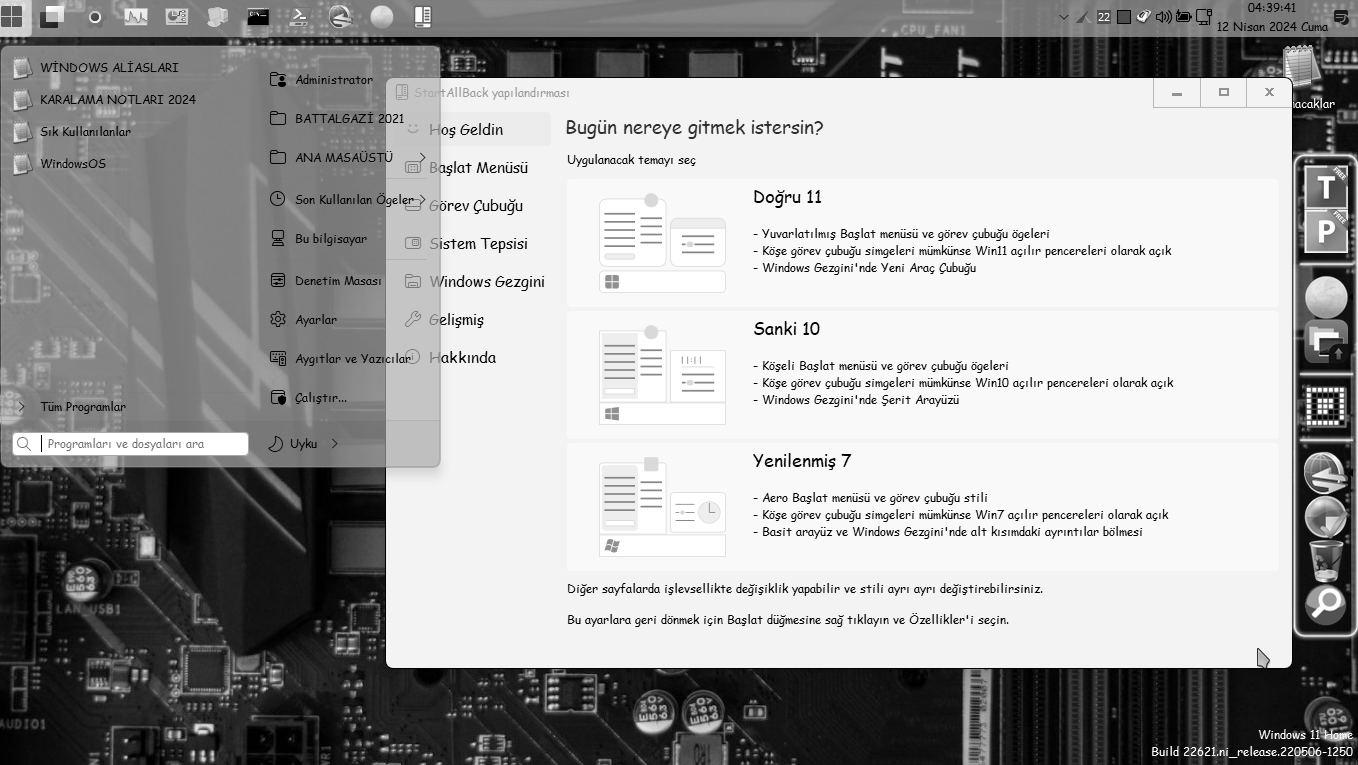
Task: Maximize the StartAllBack configuration window
Action: point(1223,92)
